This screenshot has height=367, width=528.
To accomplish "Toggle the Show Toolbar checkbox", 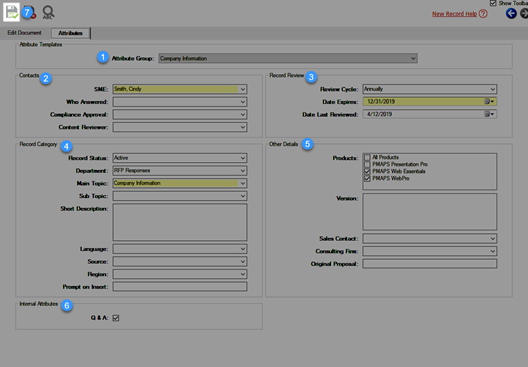I will point(493,3).
